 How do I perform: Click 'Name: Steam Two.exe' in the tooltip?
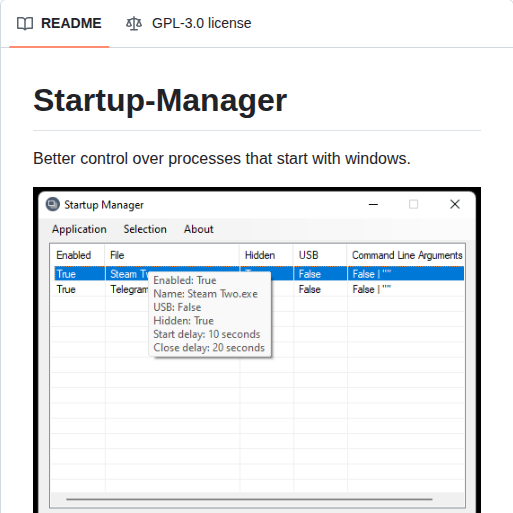pos(205,294)
